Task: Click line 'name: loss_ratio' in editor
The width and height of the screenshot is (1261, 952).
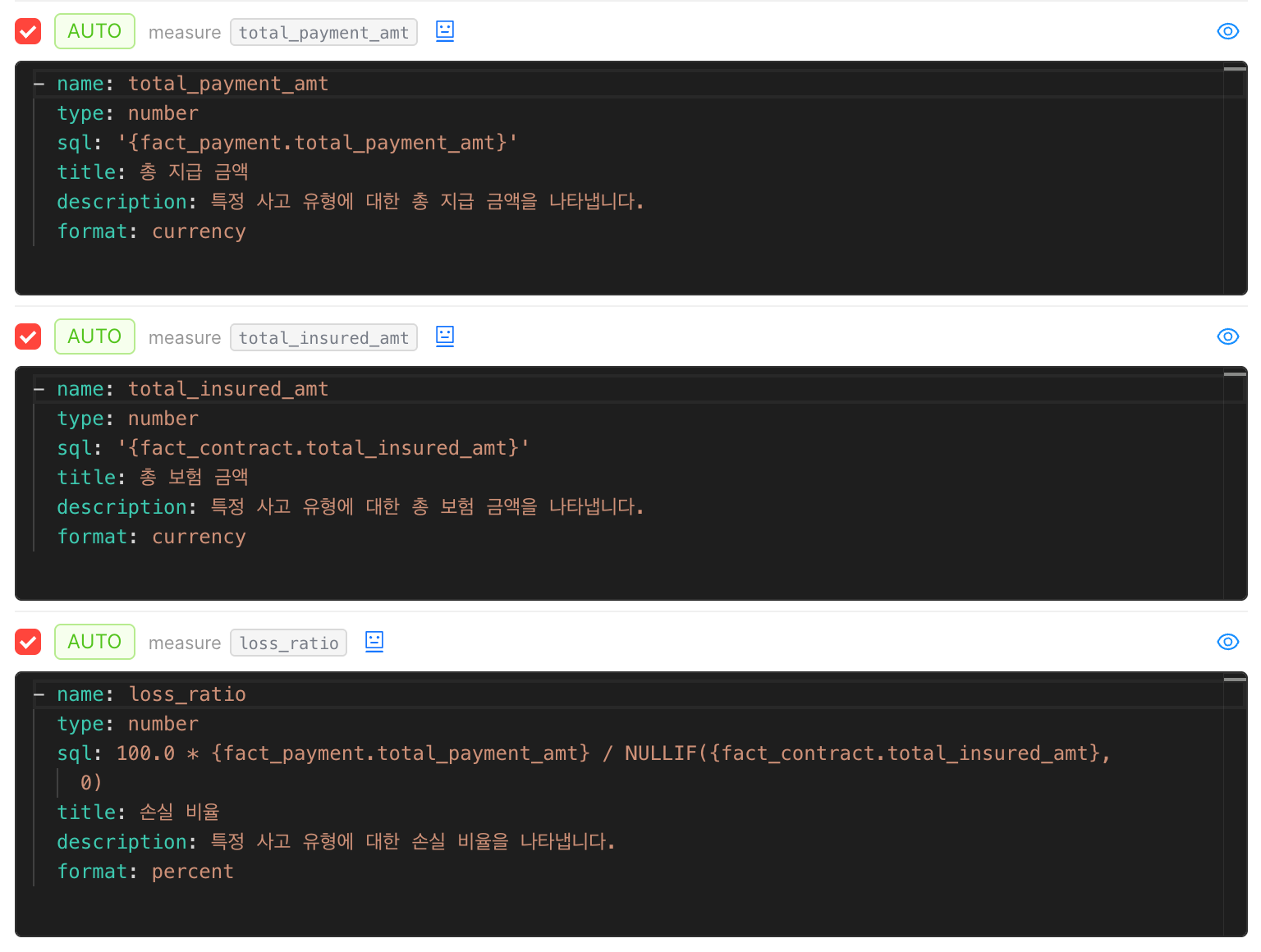Action: coord(151,694)
